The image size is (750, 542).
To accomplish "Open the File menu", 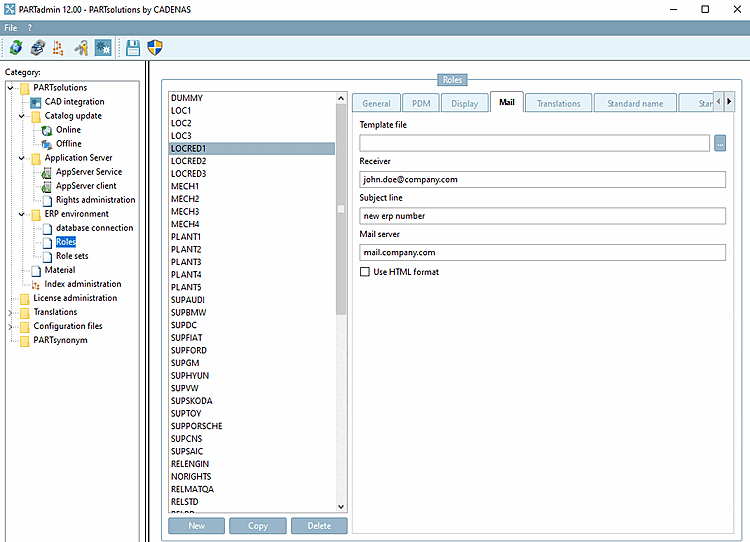I will 11,27.
